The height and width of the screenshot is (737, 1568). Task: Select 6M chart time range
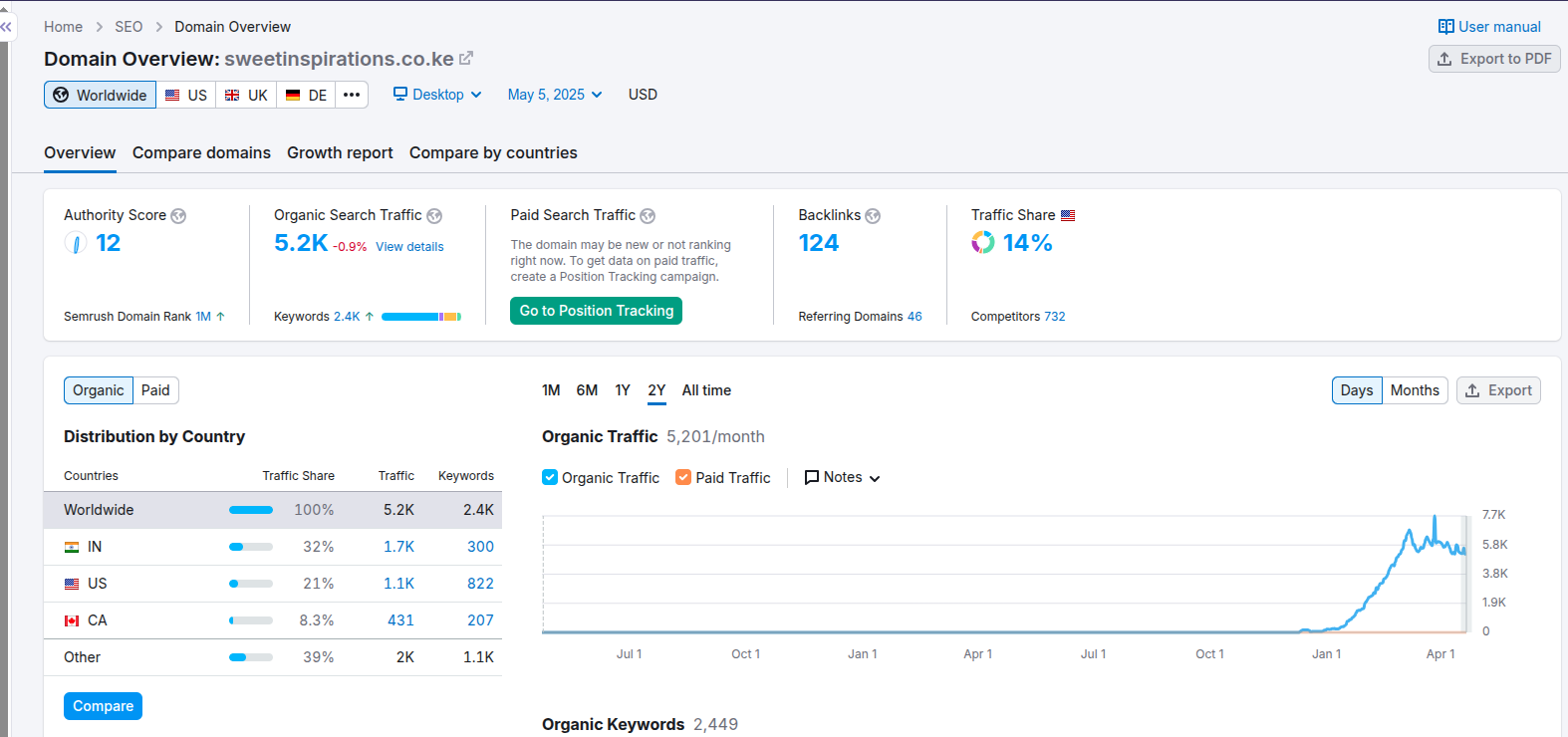point(587,390)
